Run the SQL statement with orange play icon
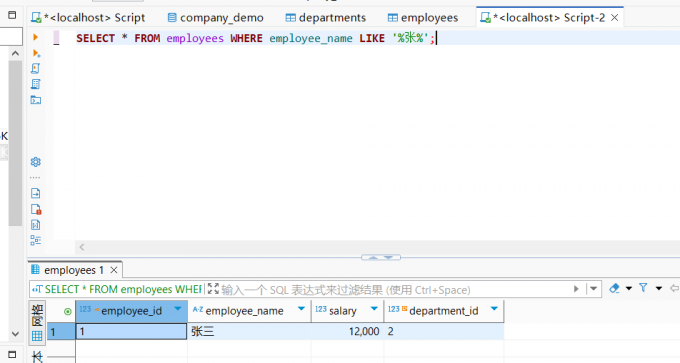The height and width of the screenshot is (363, 680). (x=36, y=37)
